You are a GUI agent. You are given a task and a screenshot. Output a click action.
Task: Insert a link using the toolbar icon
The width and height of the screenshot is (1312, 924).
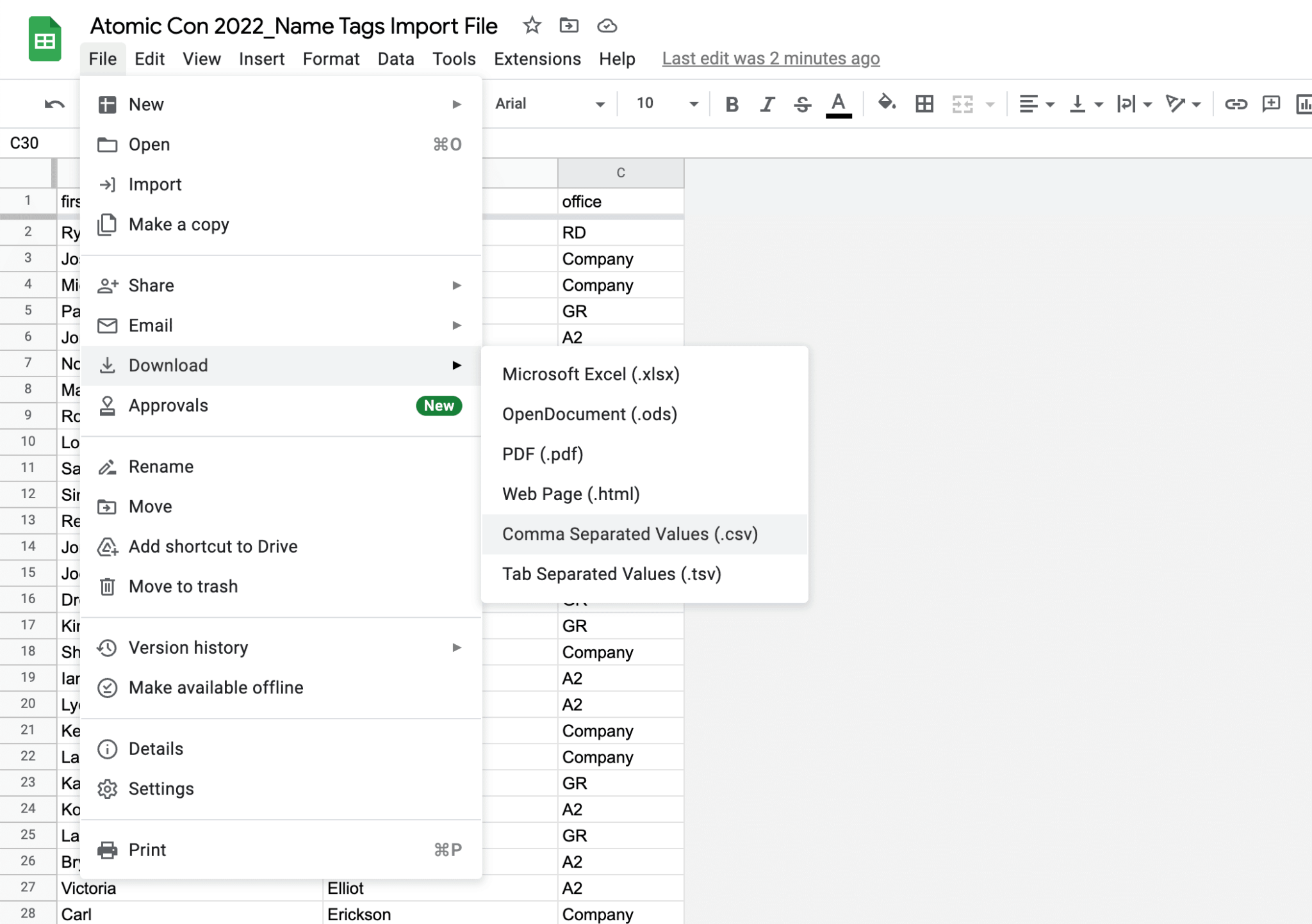pos(1236,103)
